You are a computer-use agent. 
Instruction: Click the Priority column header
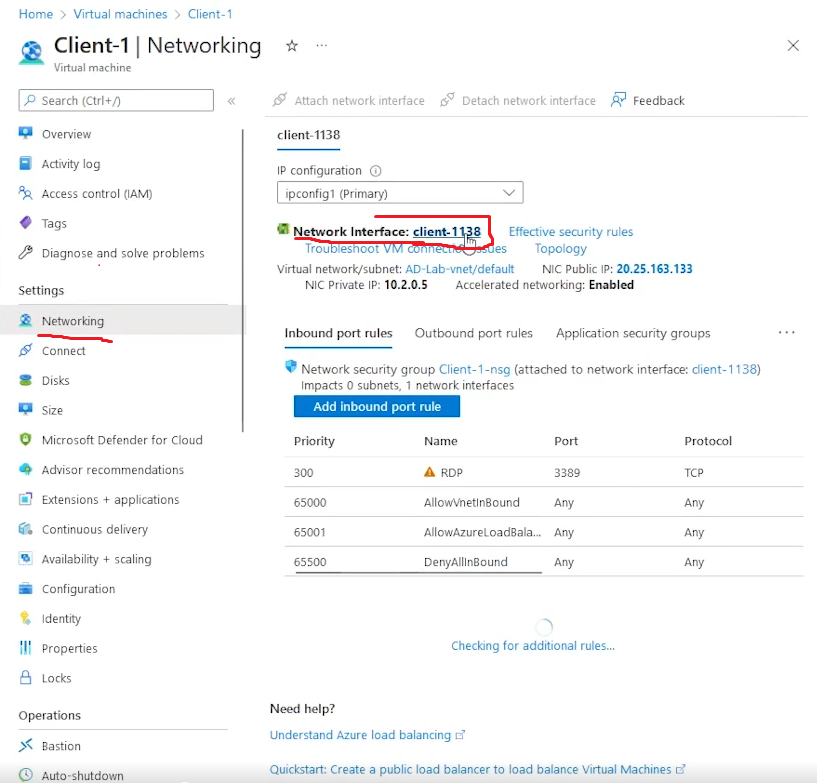[314, 441]
